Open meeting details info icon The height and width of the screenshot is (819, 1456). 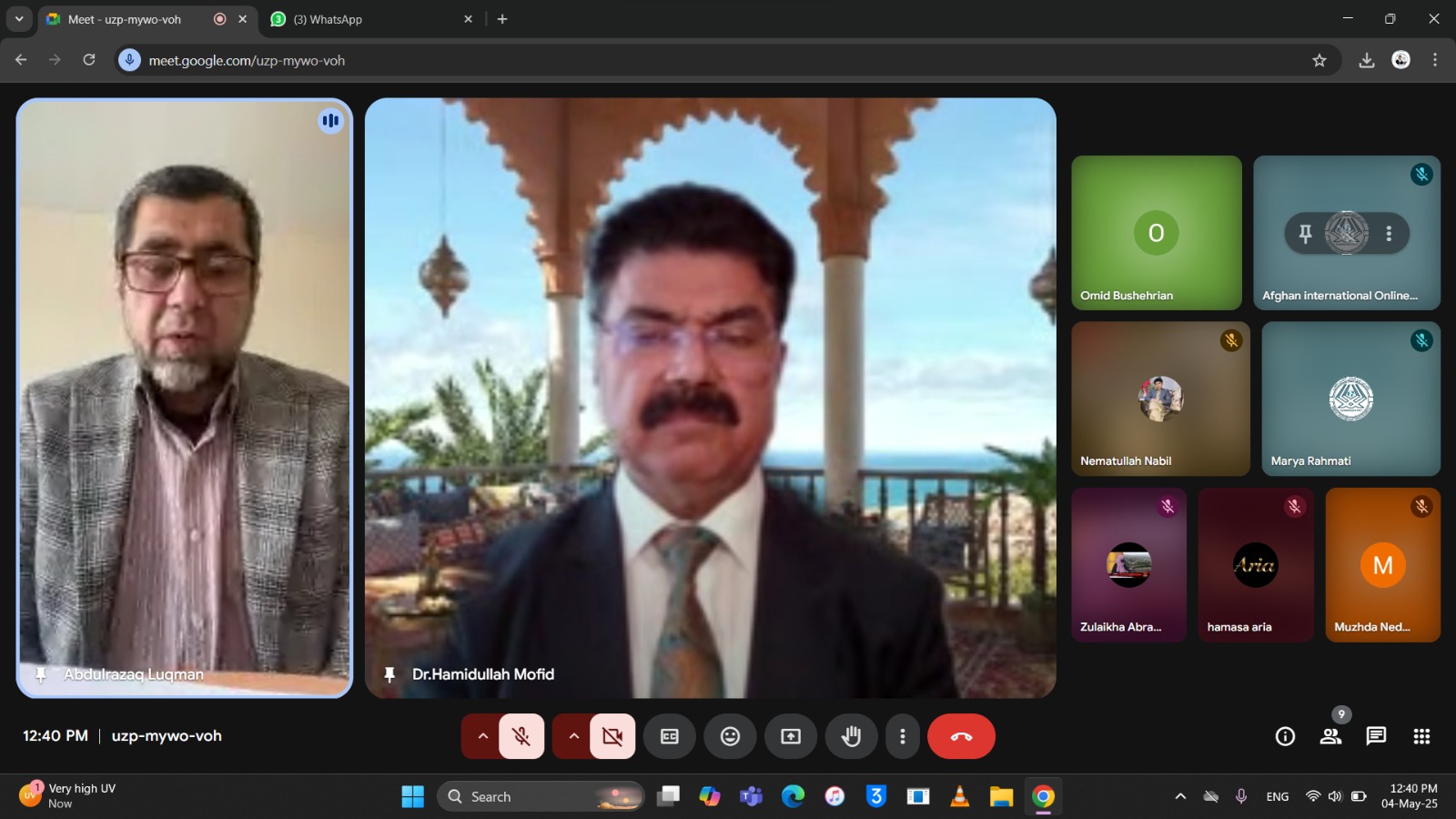pos(1285,736)
